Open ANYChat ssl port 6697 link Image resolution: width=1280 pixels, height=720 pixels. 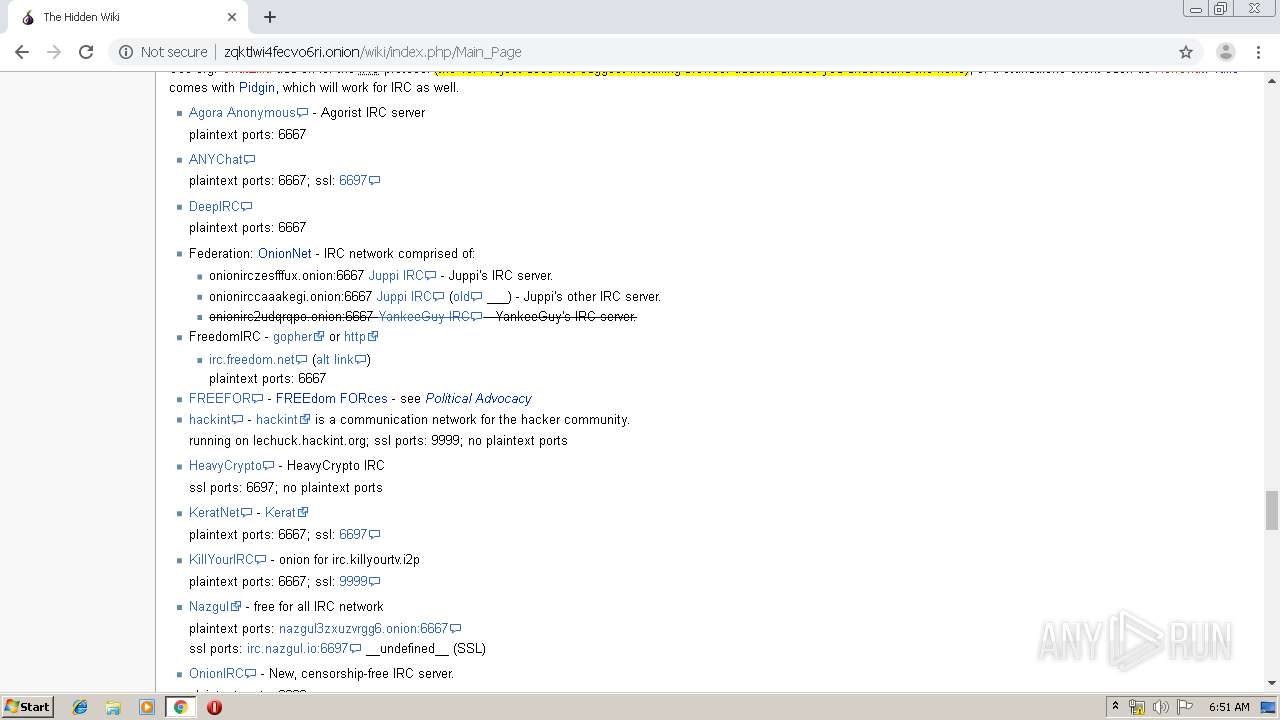pos(359,181)
